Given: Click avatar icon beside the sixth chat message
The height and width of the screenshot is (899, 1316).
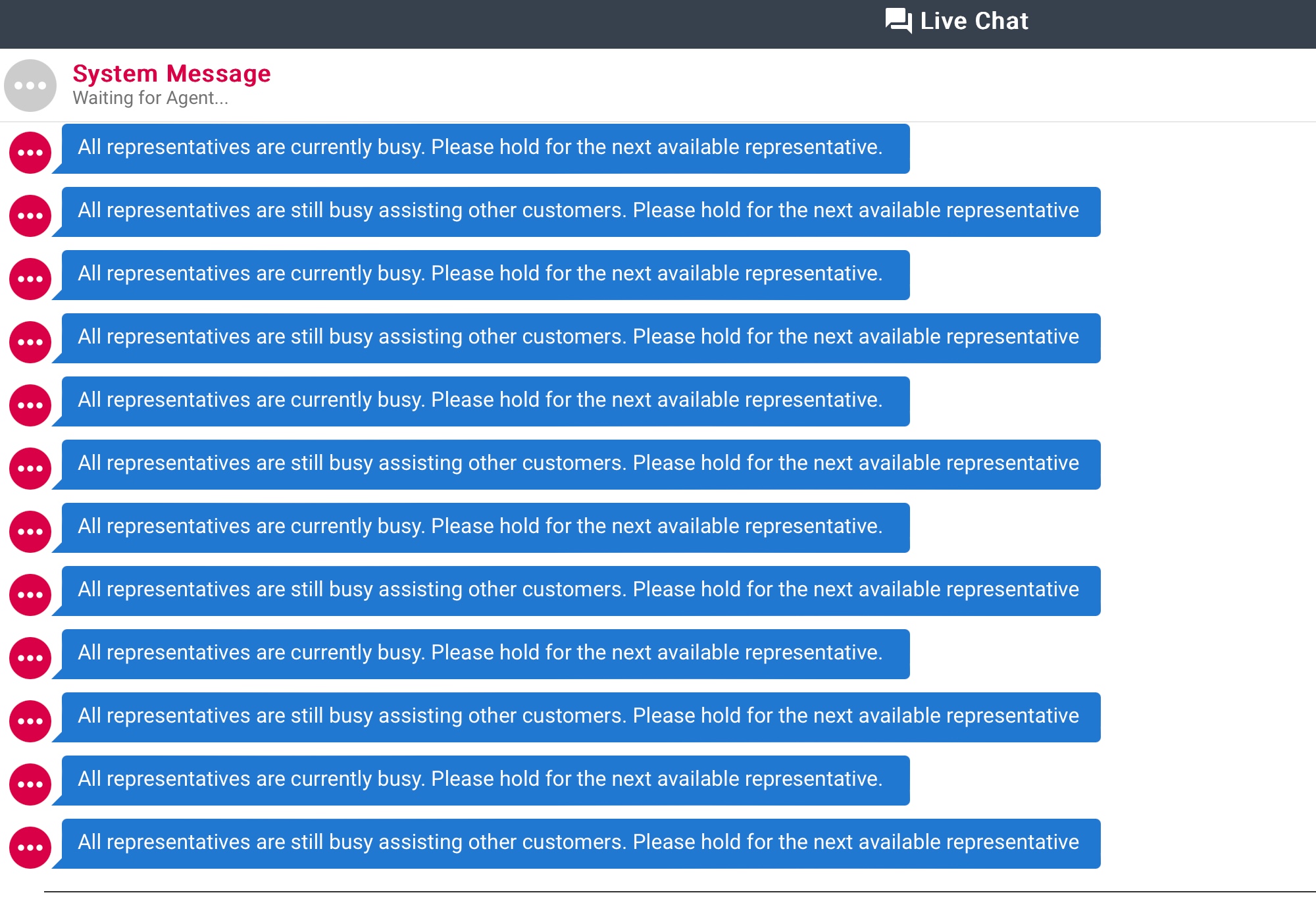Looking at the screenshot, I should pos(30,469).
